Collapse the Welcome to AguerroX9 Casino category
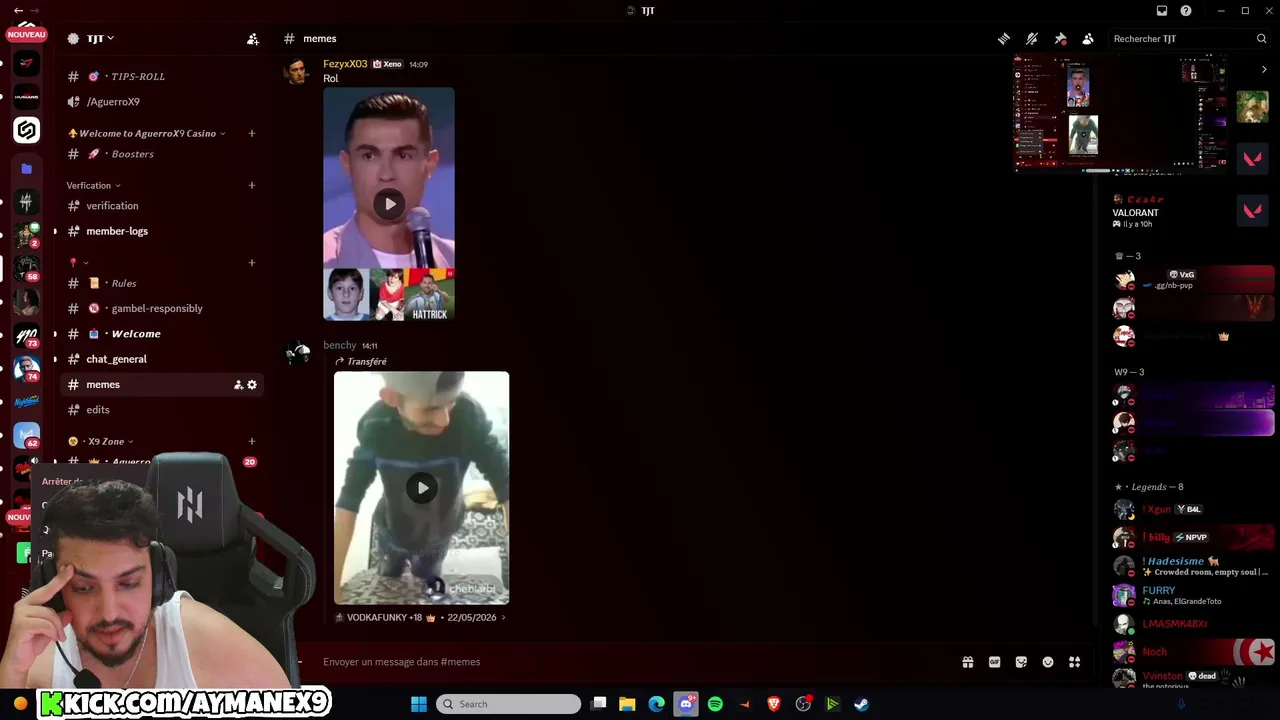Viewport: 1280px width, 720px height. coord(146,133)
